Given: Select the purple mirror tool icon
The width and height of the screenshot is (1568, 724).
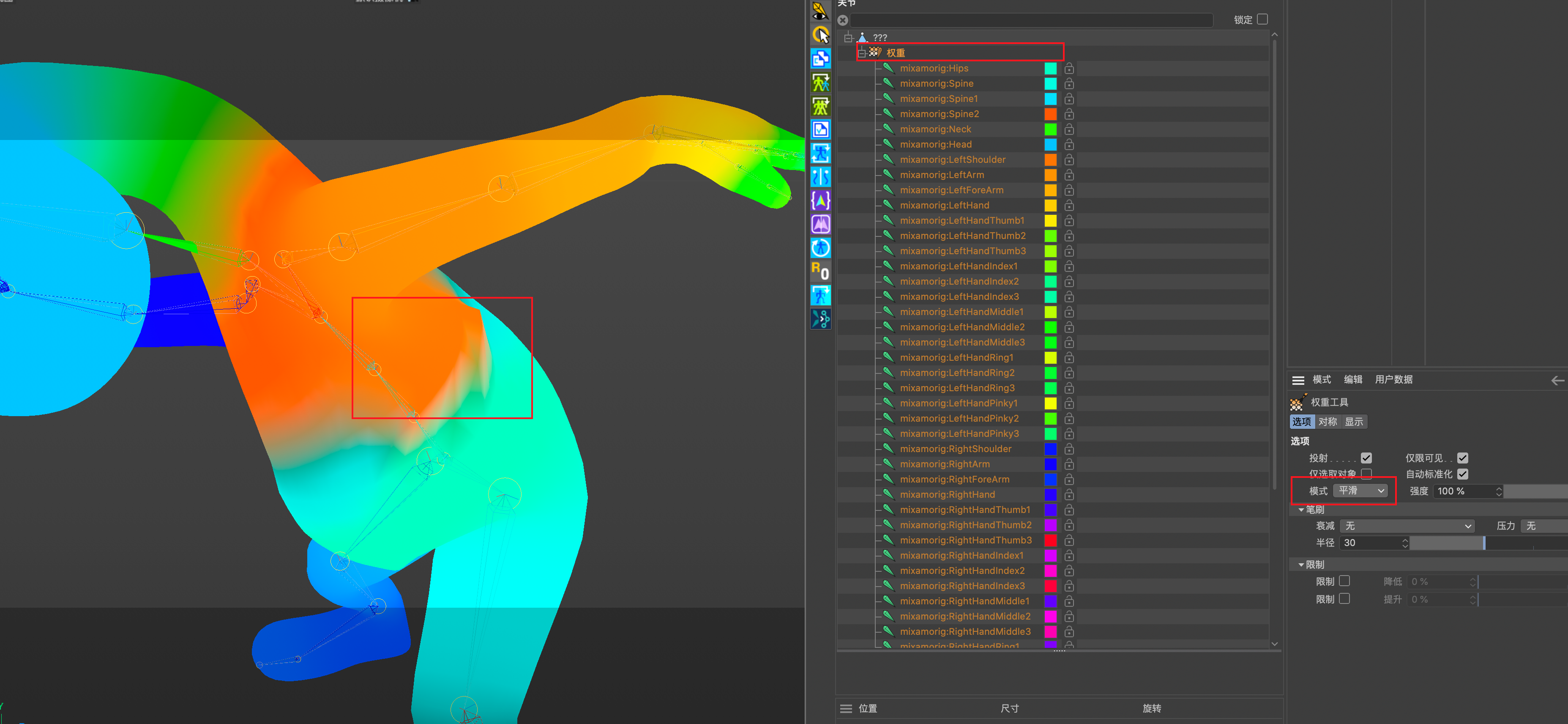Looking at the screenshot, I should pyautogui.click(x=820, y=224).
